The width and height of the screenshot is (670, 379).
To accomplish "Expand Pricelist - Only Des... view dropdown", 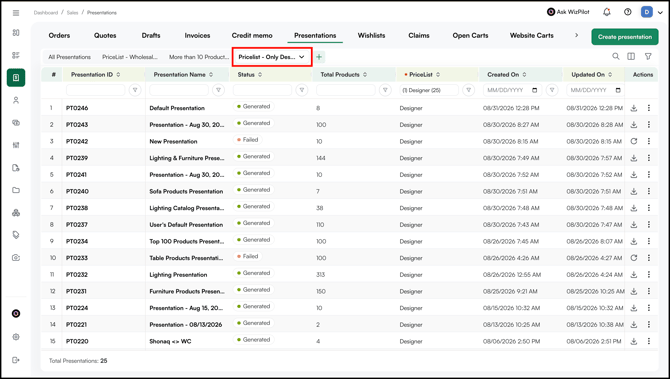I will click(x=302, y=57).
